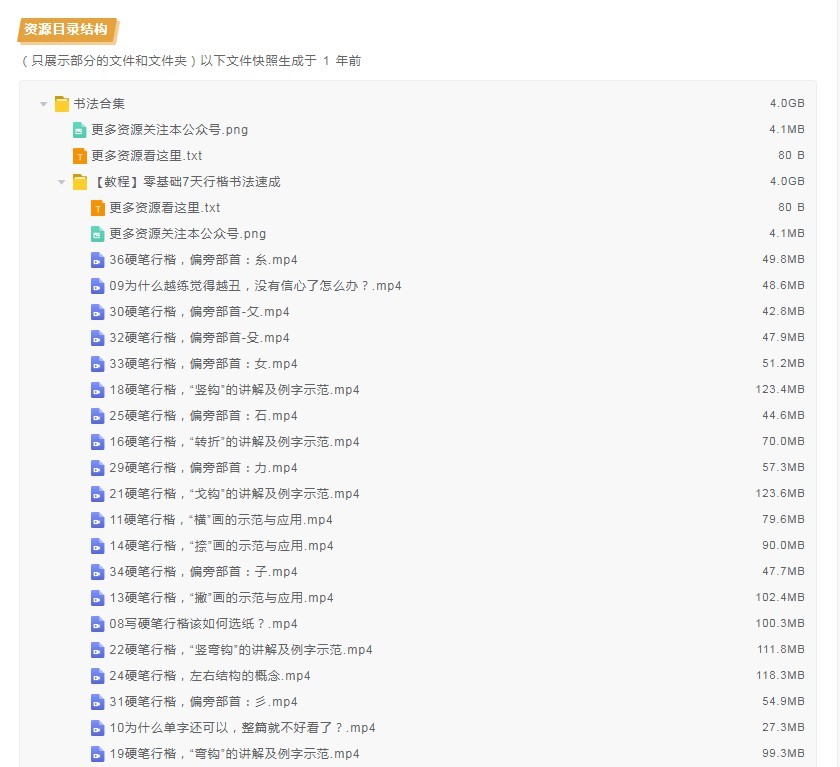Viewport: 840px width, 767px height.
Task: Select 16硬笔行楷 "转折"的讲解及例字示范.mp4
Action: 234,442
